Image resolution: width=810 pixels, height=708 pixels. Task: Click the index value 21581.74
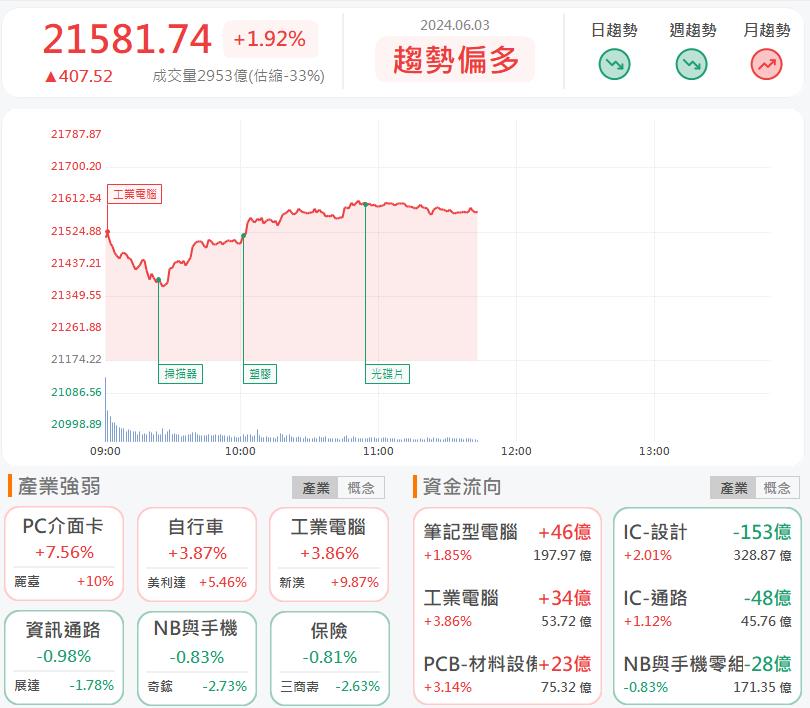[x=124, y=40]
